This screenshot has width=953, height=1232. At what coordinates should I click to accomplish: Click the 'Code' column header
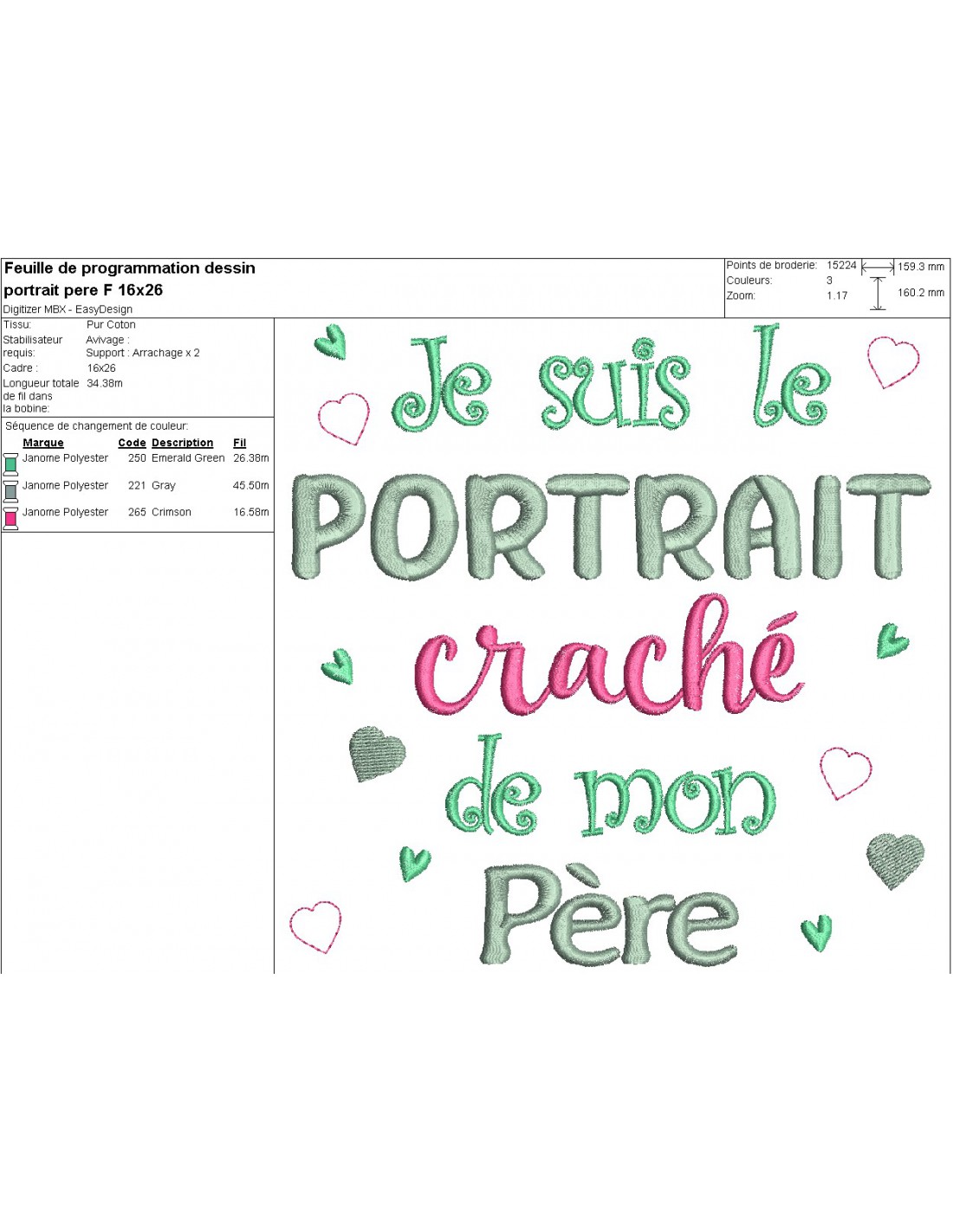coord(132,443)
